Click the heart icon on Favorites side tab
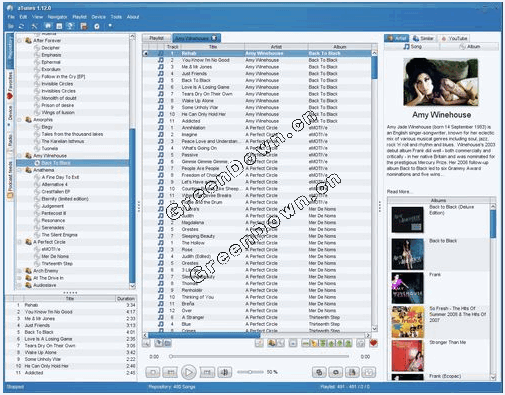 coord(10,96)
